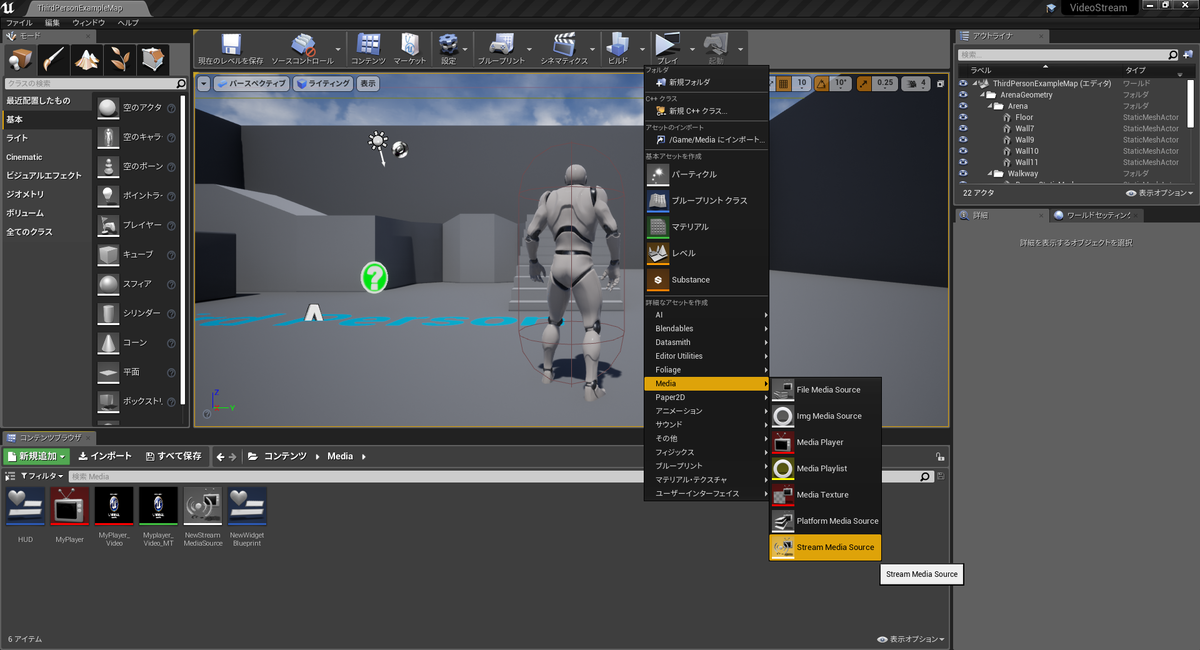Select the Paint mode brush icon
Viewport: 1200px width, 650px height.
(55, 59)
